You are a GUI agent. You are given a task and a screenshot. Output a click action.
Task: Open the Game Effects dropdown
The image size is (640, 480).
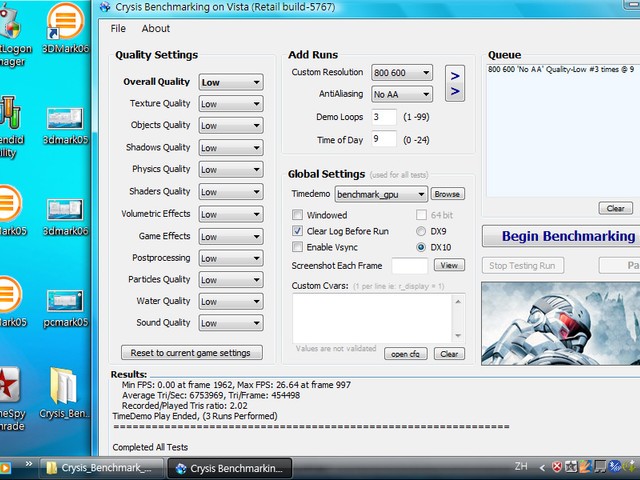(231, 236)
